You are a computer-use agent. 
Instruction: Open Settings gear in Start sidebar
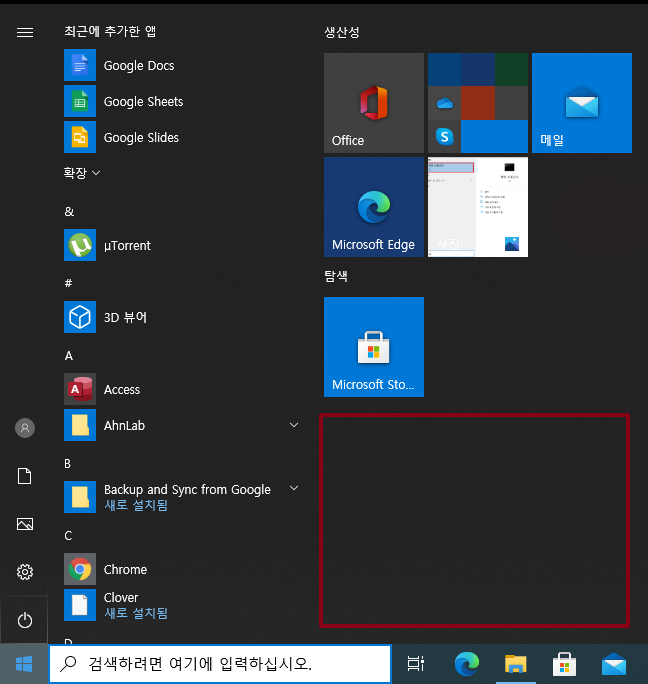25,572
